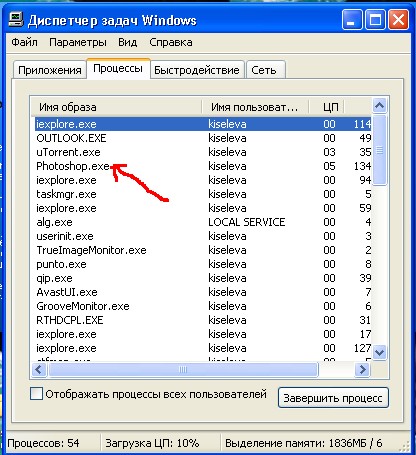Select the AvastUI.exe process
Image resolution: width=416 pixels, height=455 pixels.
click(203, 292)
